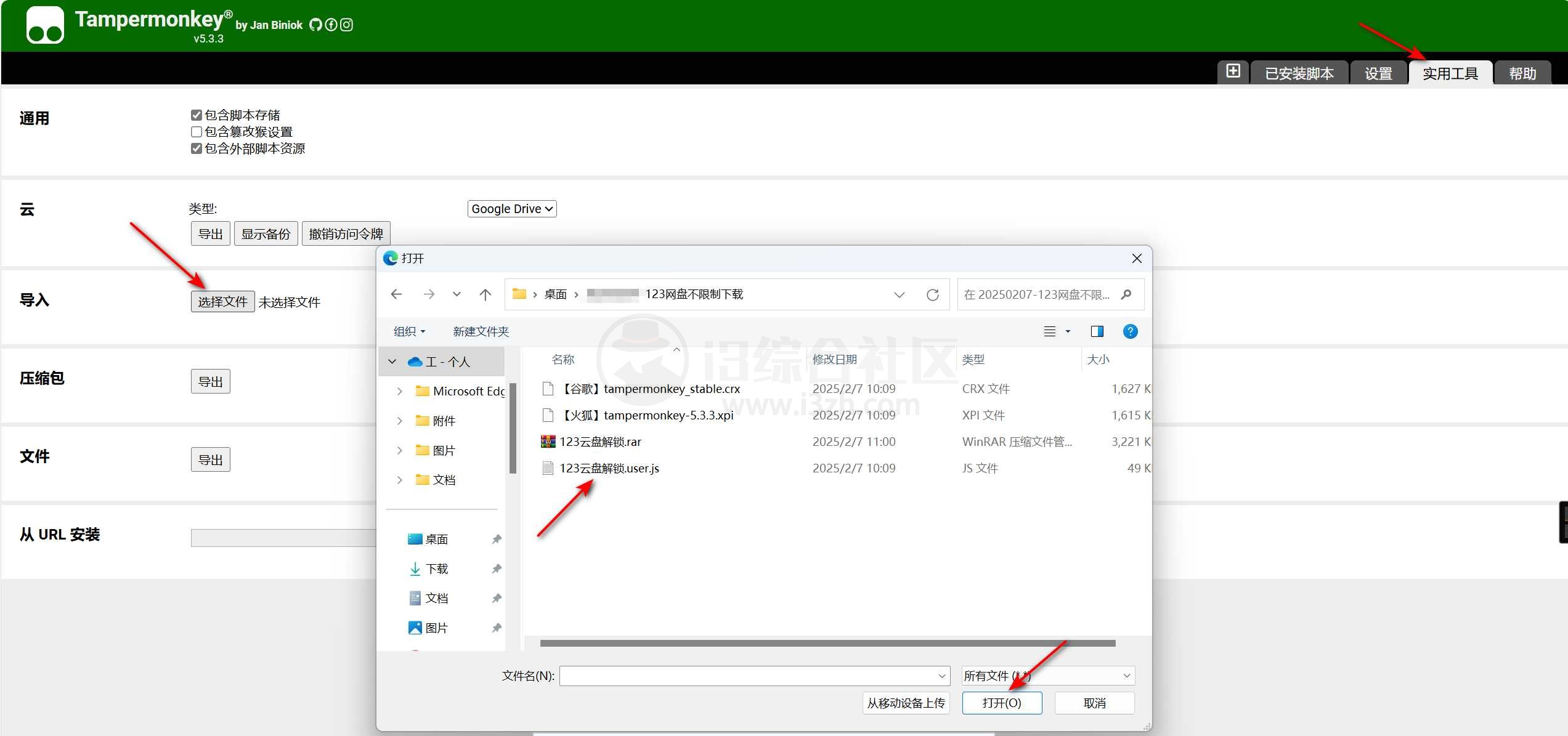Refresh the folder listing

933,294
